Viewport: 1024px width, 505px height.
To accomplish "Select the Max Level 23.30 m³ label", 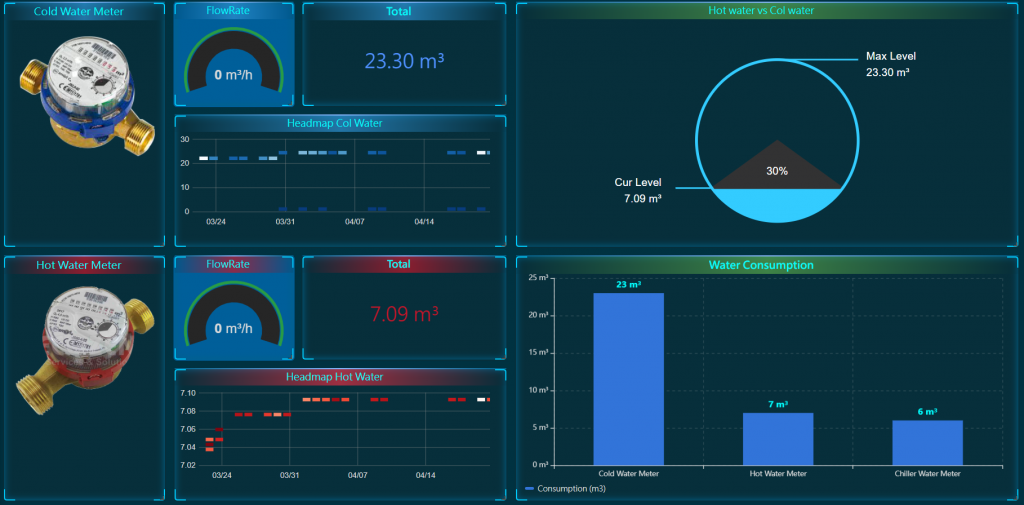I will [888, 64].
